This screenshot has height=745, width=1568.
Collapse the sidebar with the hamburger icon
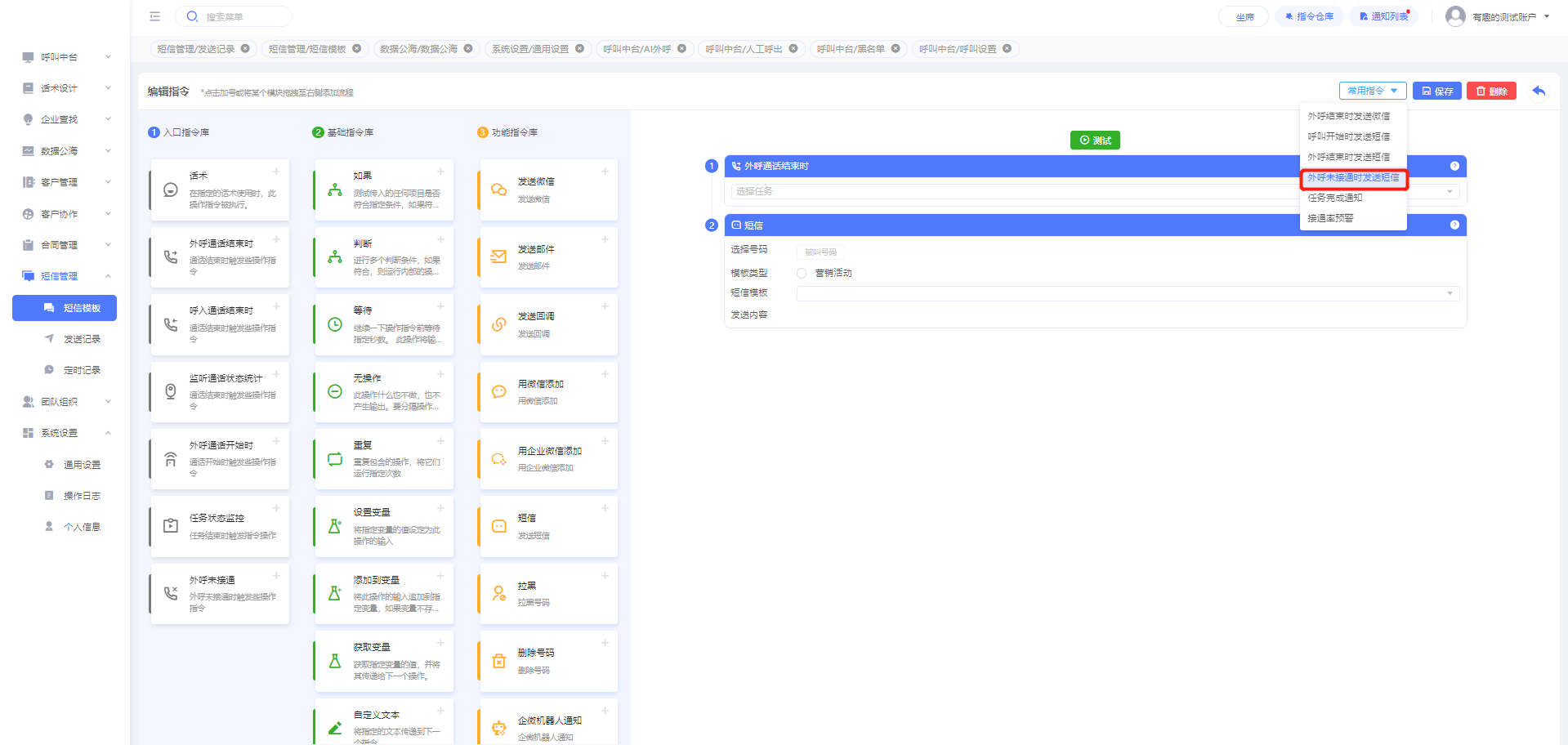(155, 16)
